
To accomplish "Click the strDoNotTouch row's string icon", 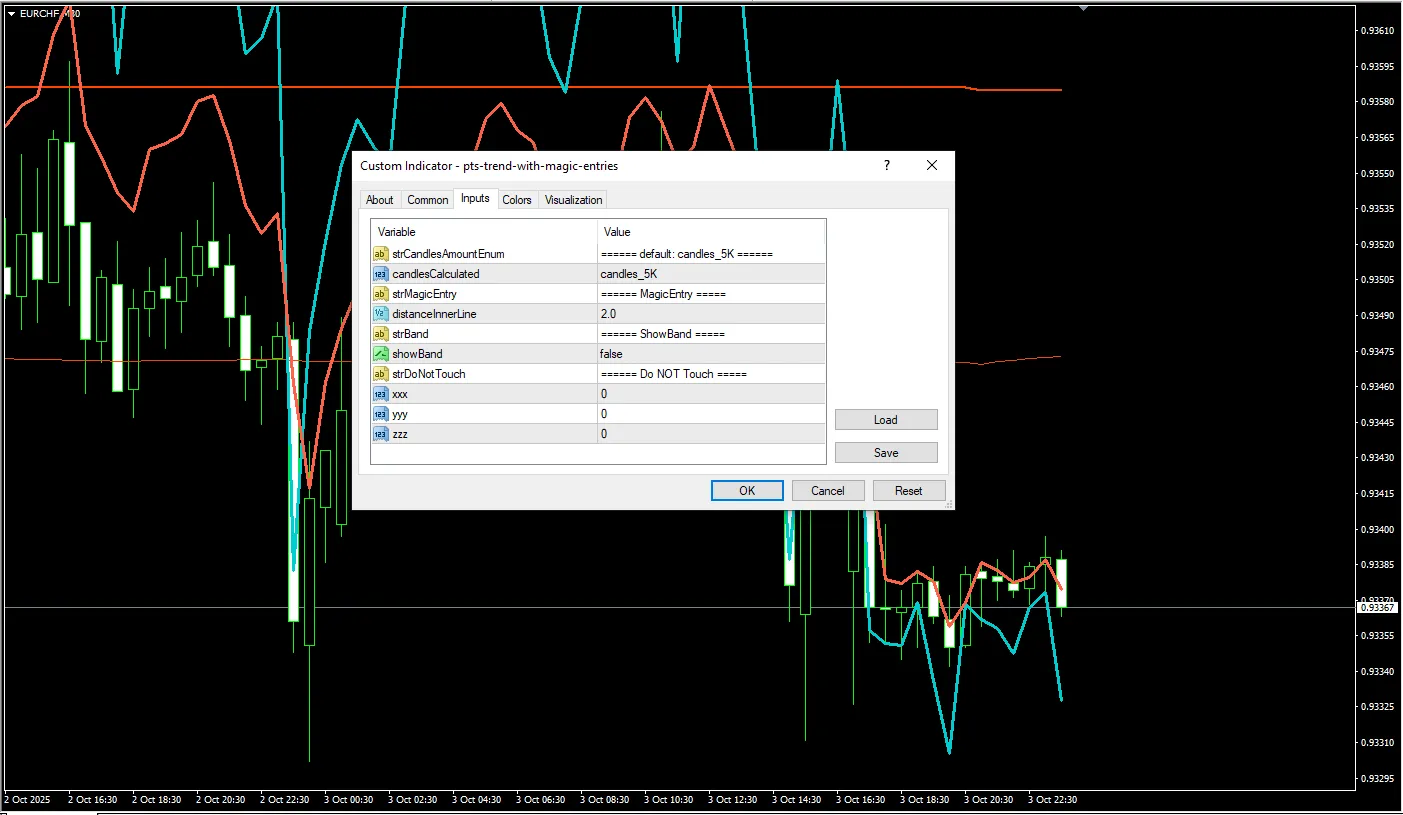I will point(380,374).
